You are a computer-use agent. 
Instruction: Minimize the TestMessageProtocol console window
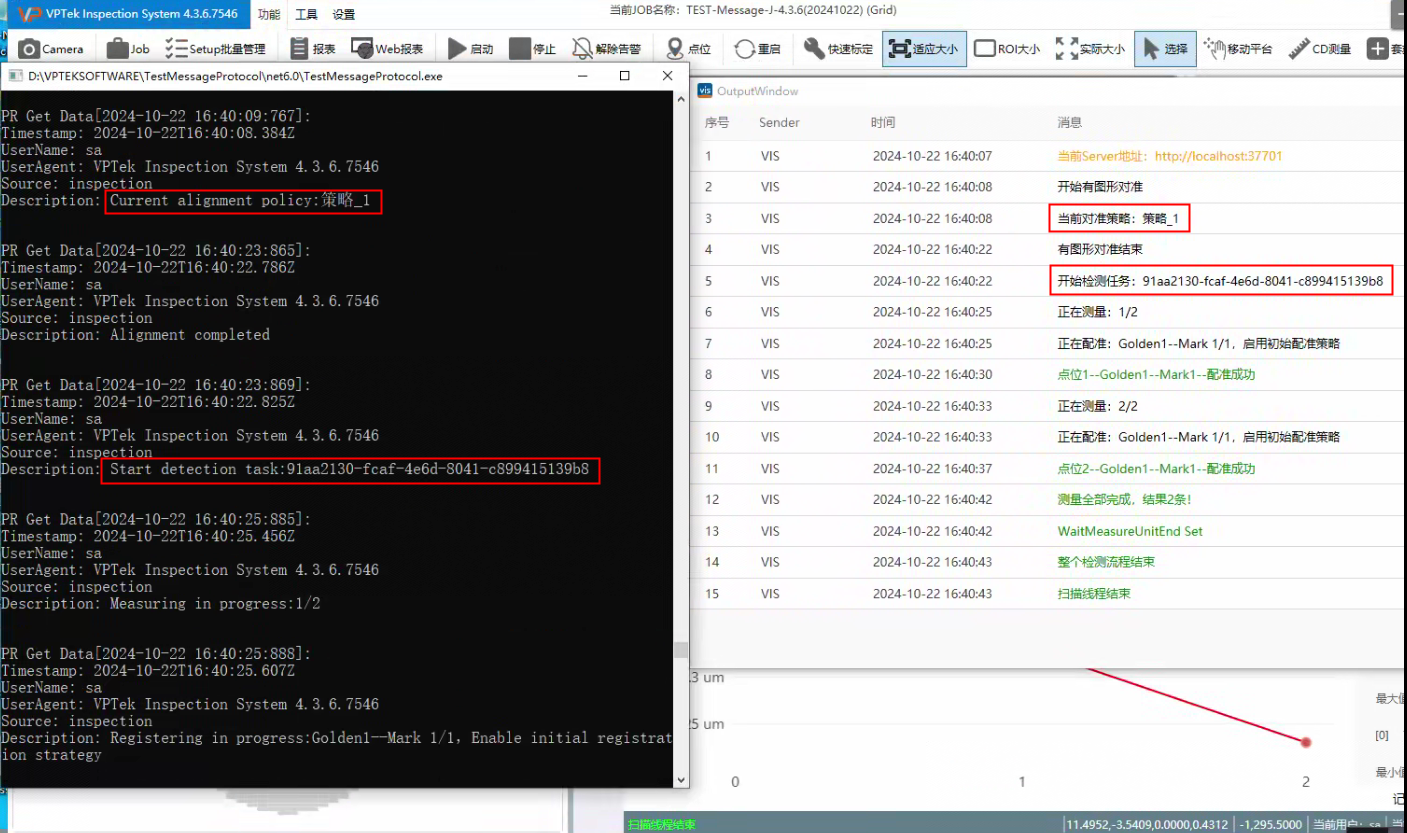[582, 76]
